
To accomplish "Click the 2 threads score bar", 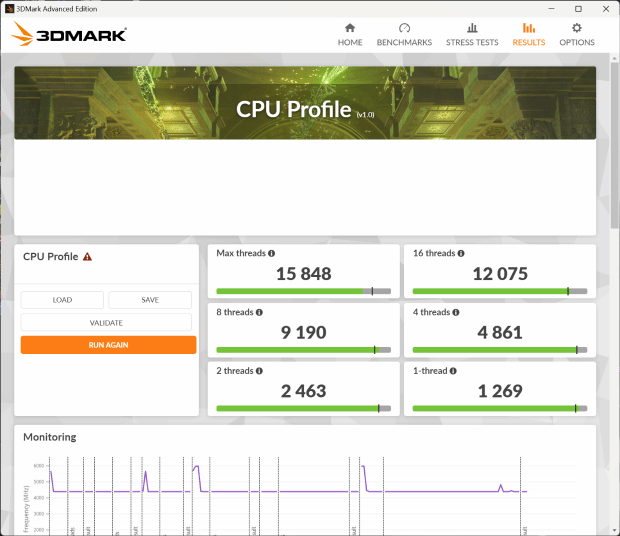I will pyautogui.click(x=304, y=408).
